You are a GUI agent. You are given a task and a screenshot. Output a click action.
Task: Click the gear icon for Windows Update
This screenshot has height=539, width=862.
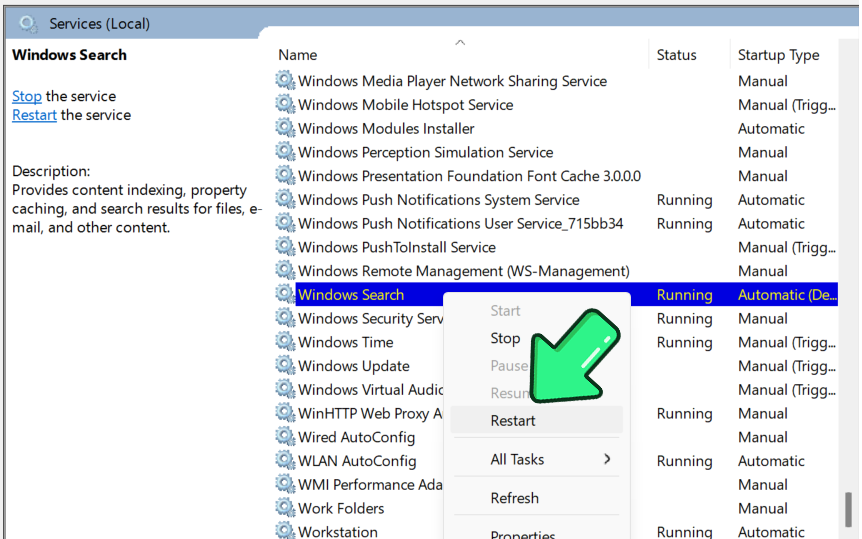[285, 365]
